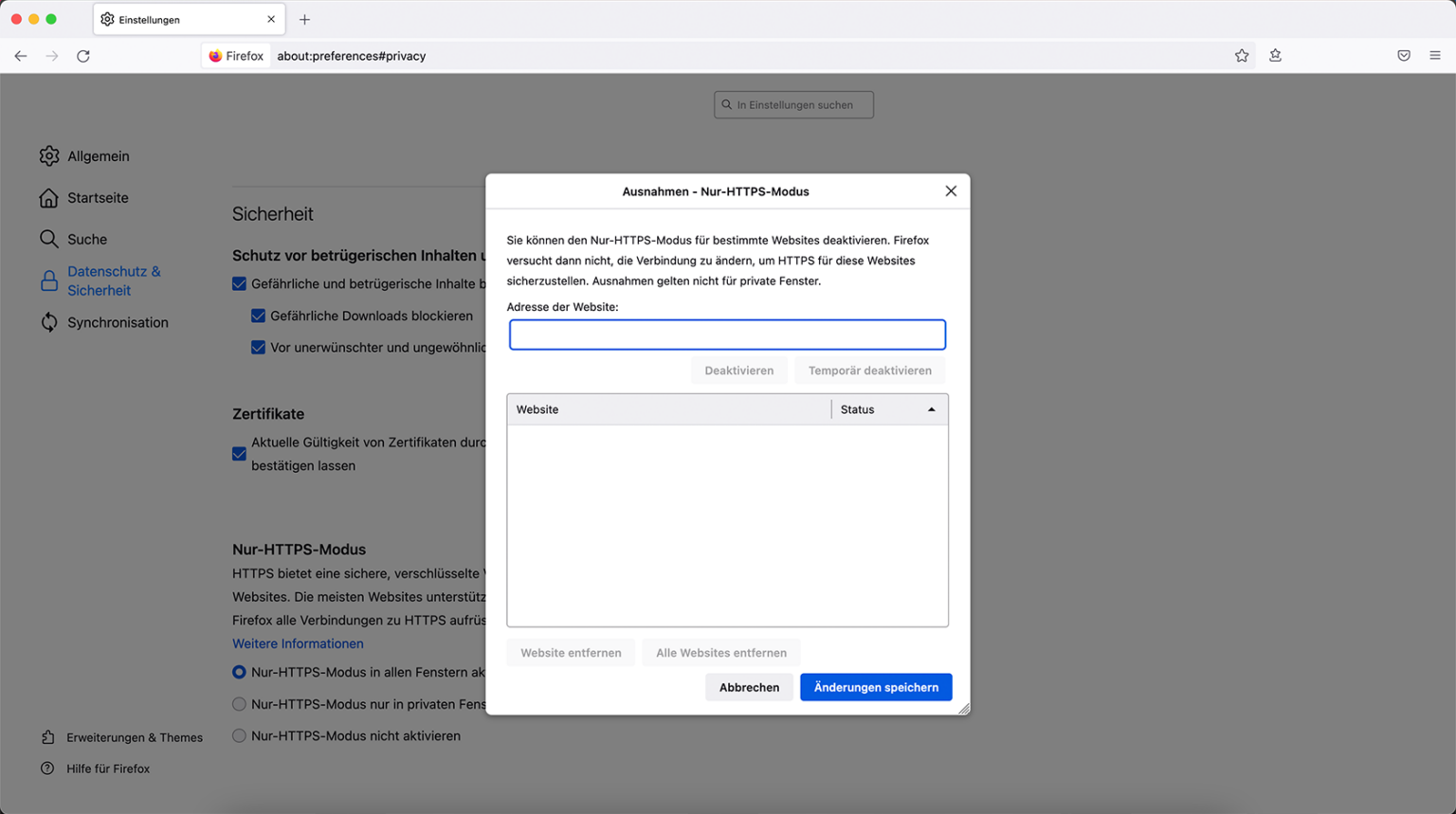Toggle the Gefährliche Downloads blockieren checkbox
This screenshot has height=814, width=1456.
pyautogui.click(x=258, y=316)
